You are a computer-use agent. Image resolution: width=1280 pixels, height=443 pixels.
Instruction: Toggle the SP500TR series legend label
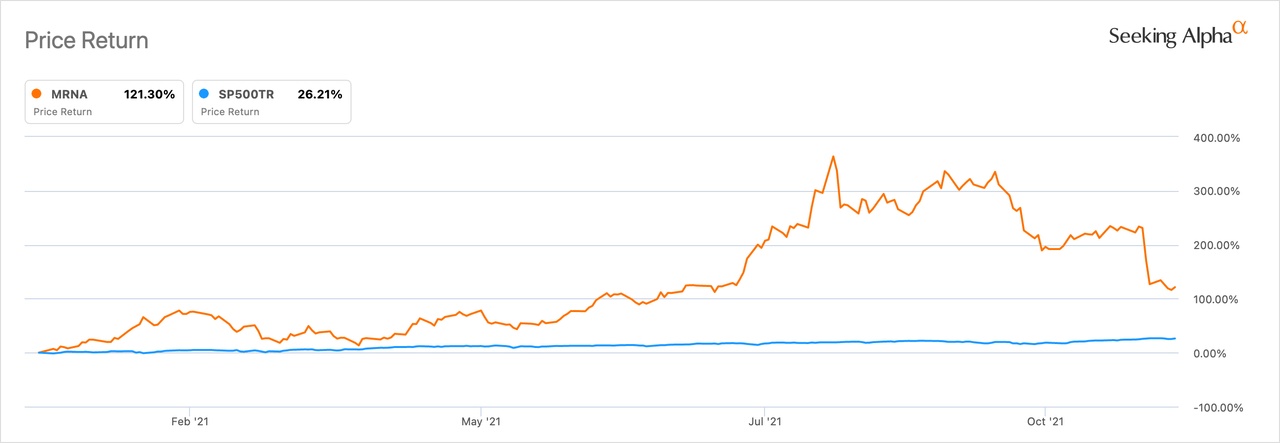tap(246, 95)
